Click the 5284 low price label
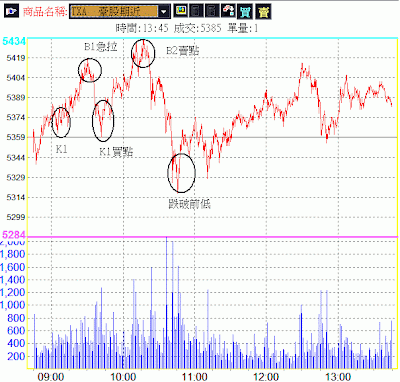 (x=14, y=234)
